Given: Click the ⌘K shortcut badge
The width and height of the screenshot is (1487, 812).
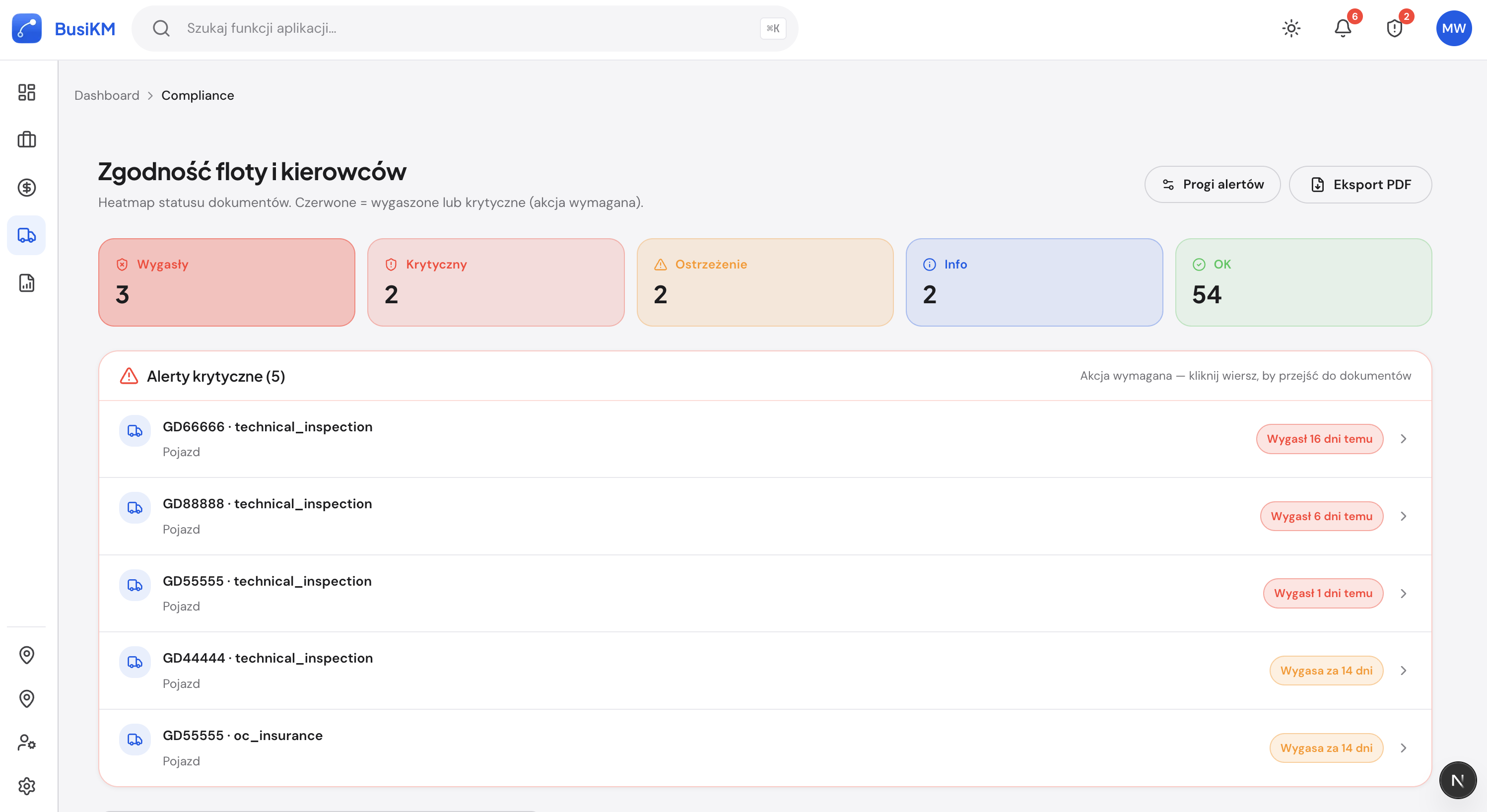Looking at the screenshot, I should pyautogui.click(x=773, y=28).
